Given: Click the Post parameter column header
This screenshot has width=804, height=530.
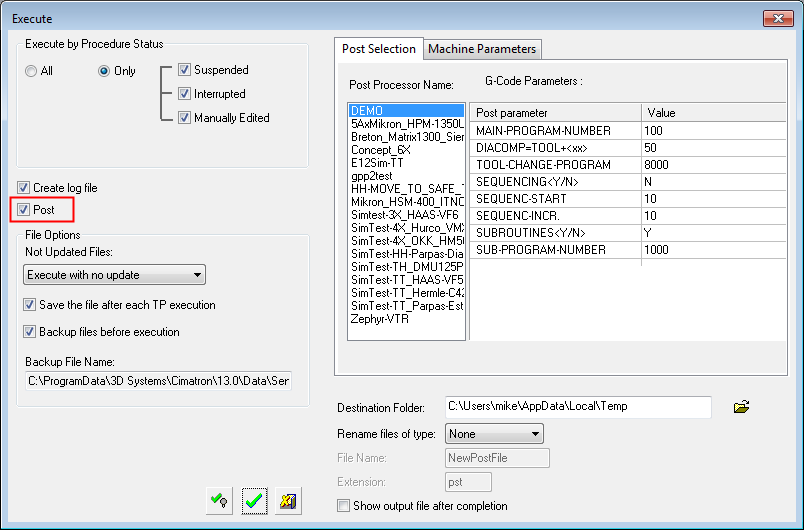Looking at the screenshot, I should (x=554, y=113).
